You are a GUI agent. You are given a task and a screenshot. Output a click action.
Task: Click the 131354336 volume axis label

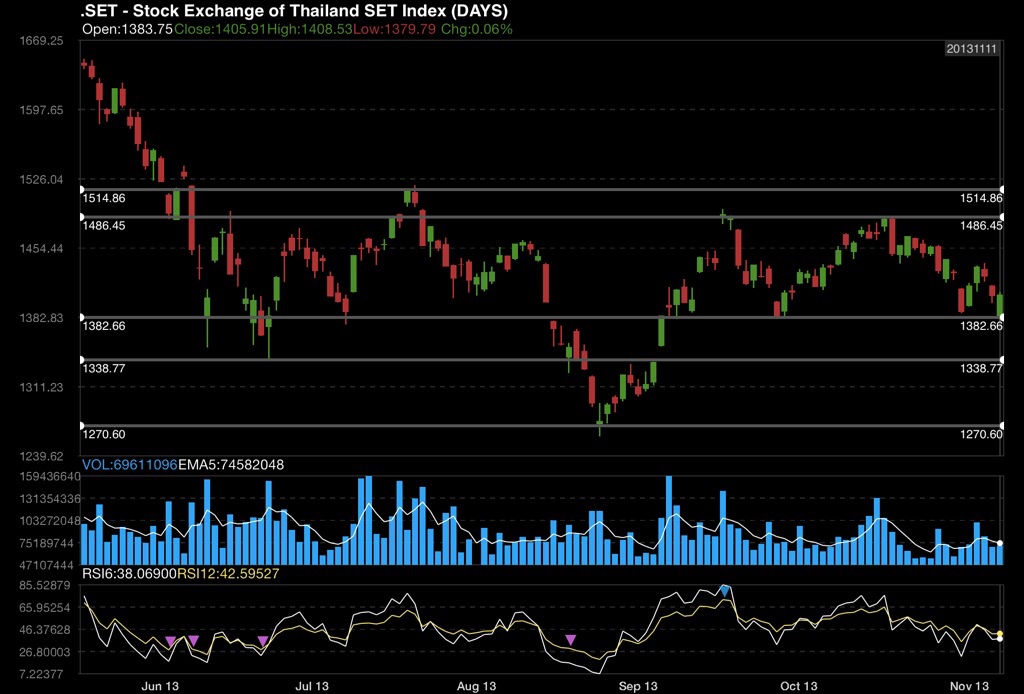coord(50,499)
